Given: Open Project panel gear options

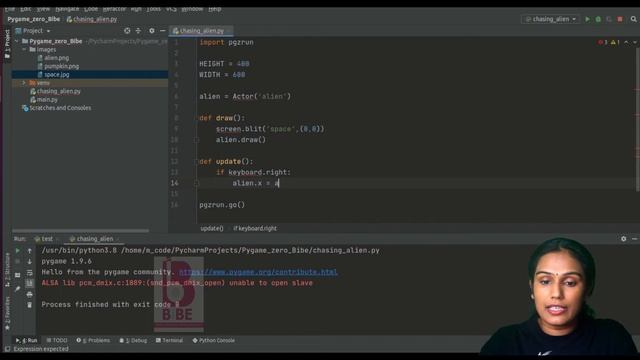Looking at the screenshot, I should point(151,31).
